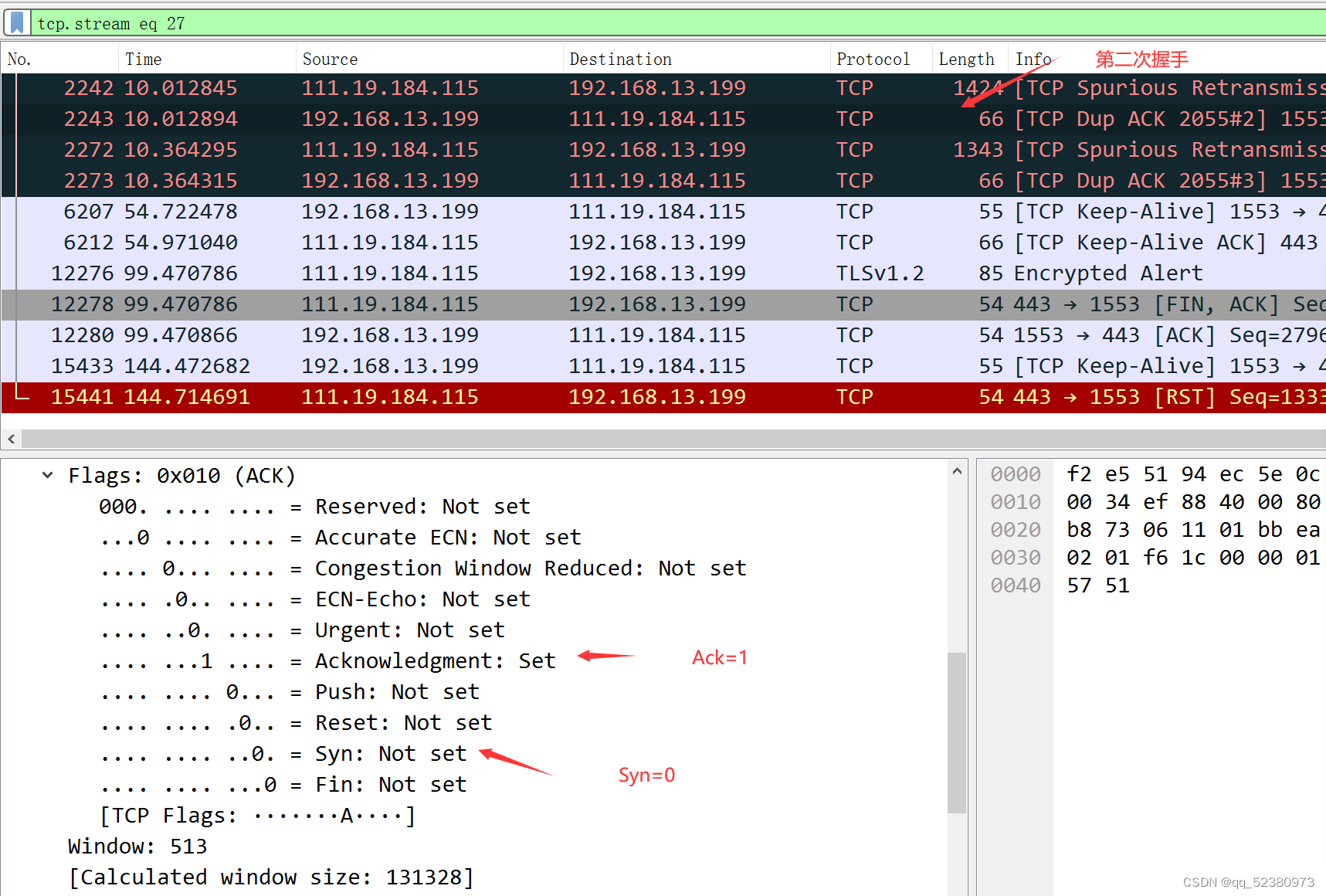1326x896 pixels.
Task: Select packet 2272 in the packet list
Action: (x=663, y=150)
